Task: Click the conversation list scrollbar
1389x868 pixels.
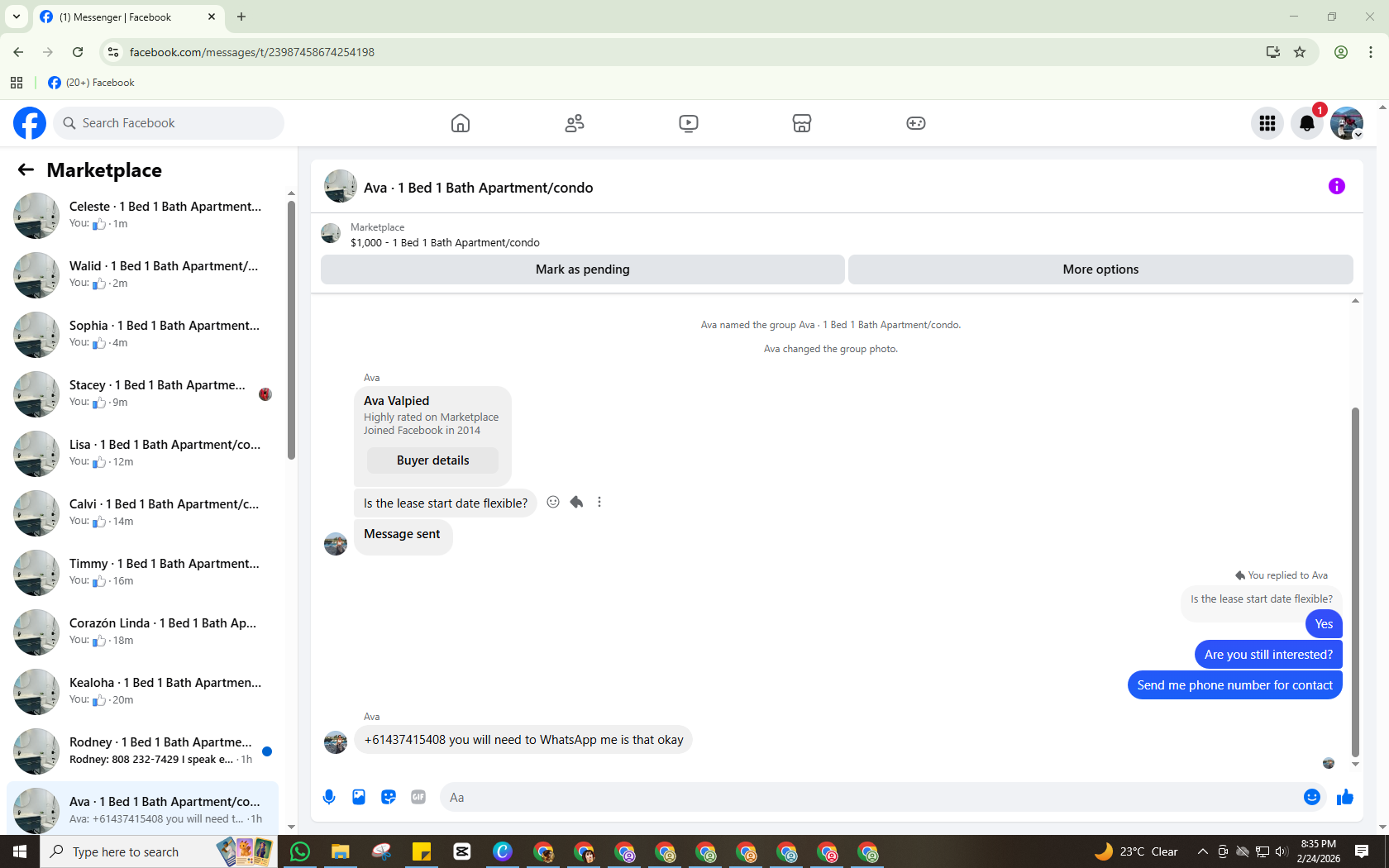Action: click(291, 331)
